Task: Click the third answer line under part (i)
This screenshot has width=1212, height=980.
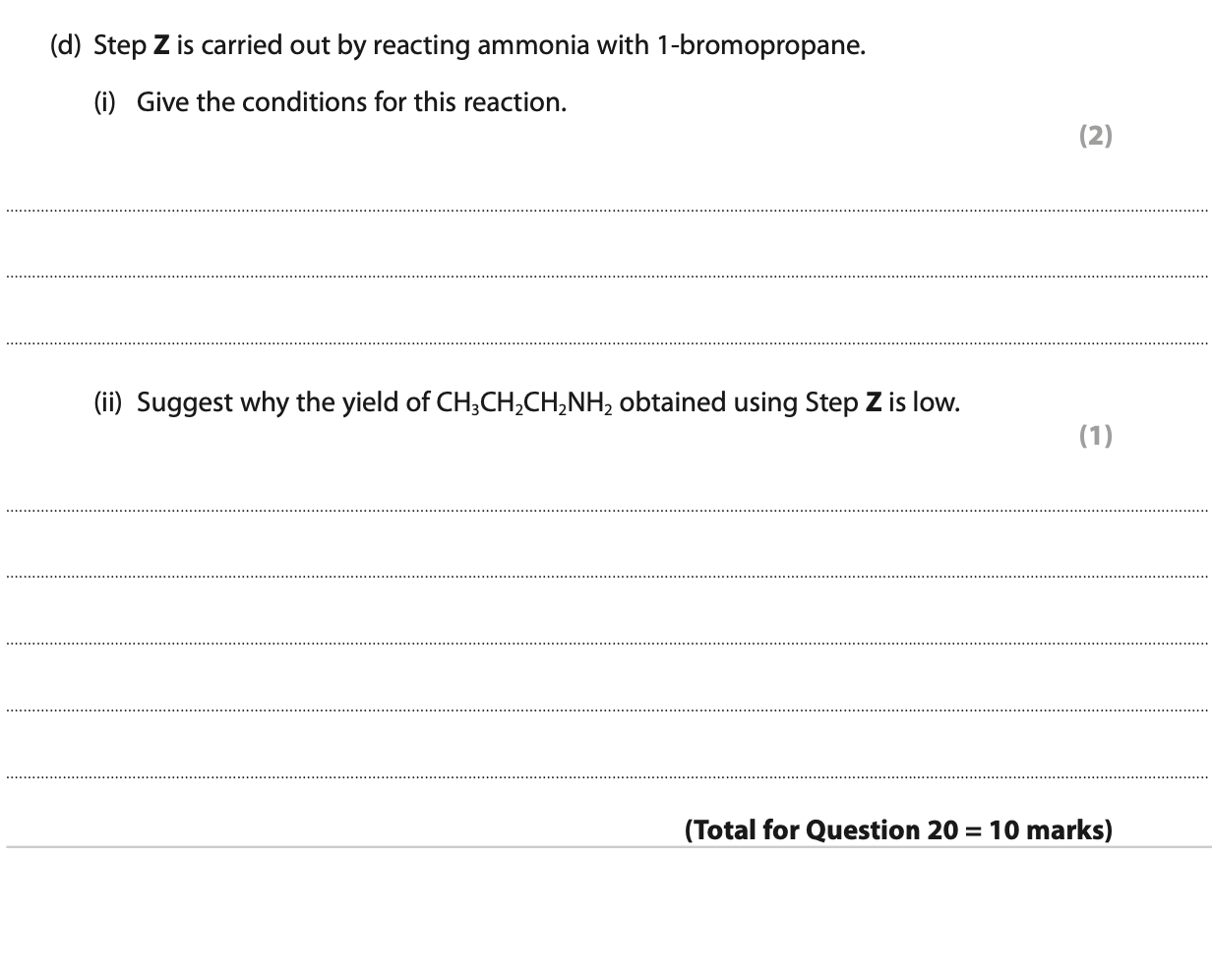Action: point(606,343)
